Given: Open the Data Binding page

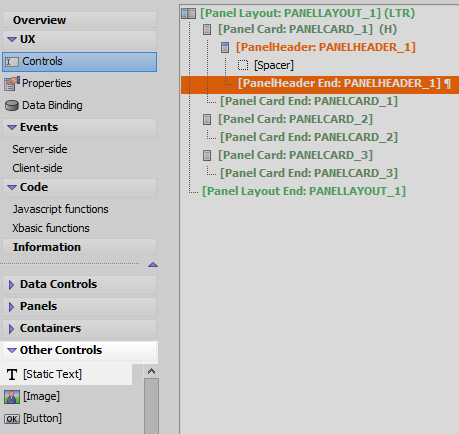Looking at the screenshot, I should point(52,105).
